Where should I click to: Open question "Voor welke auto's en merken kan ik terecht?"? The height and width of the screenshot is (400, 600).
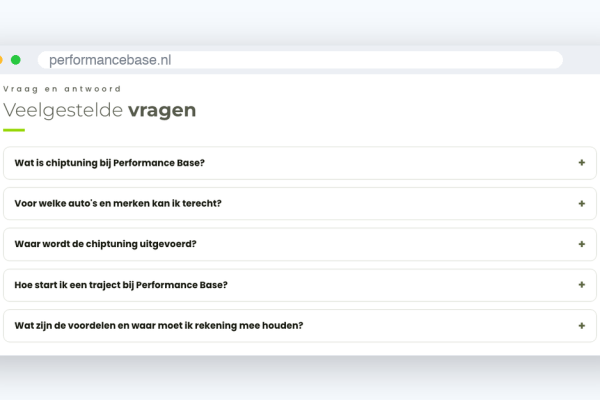tap(300, 204)
